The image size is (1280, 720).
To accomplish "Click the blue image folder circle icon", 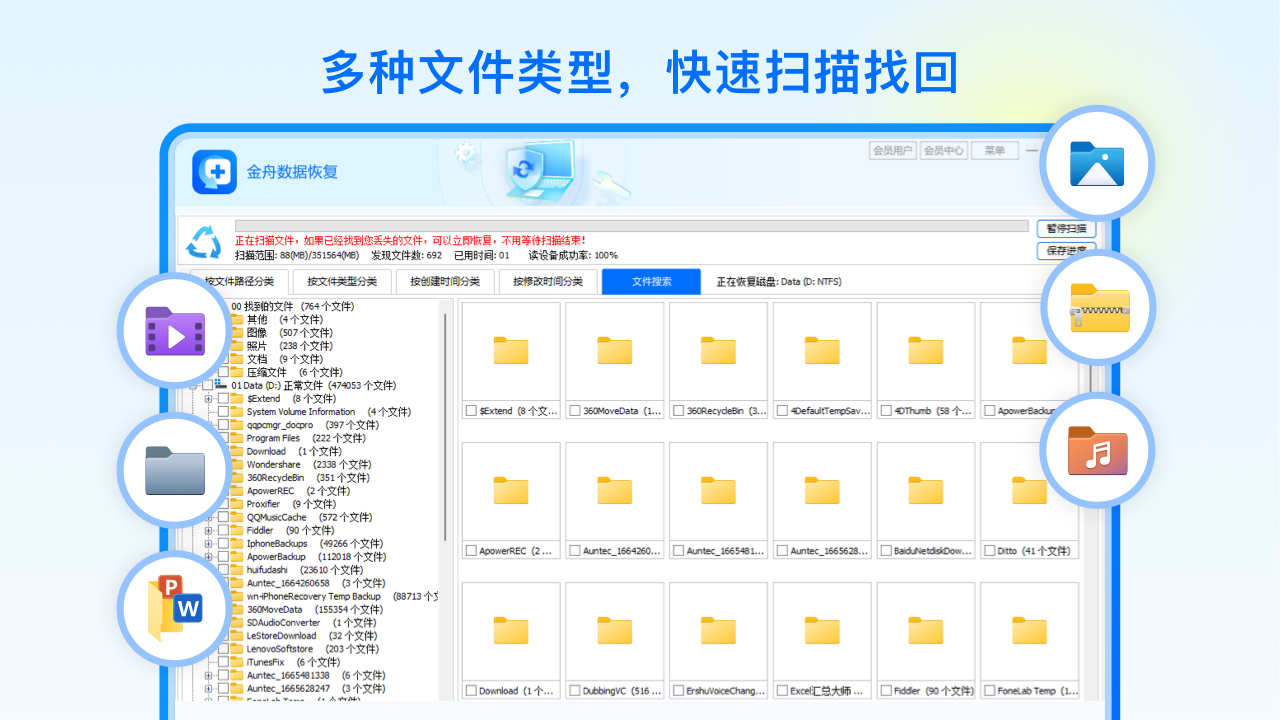I will [x=1097, y=163].
